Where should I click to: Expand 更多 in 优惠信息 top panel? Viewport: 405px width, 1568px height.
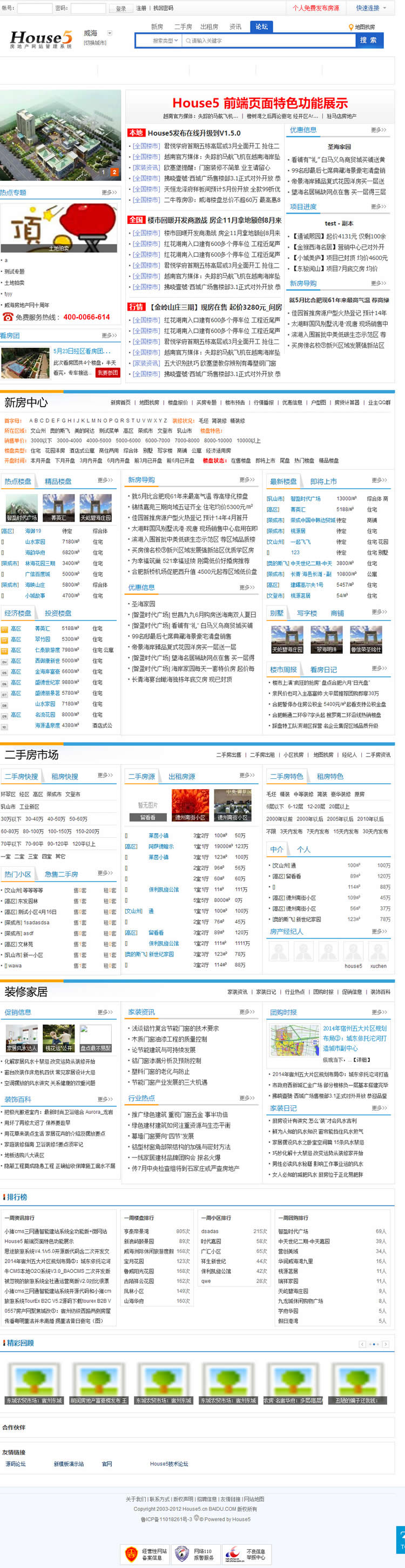[x=378, y=129]
